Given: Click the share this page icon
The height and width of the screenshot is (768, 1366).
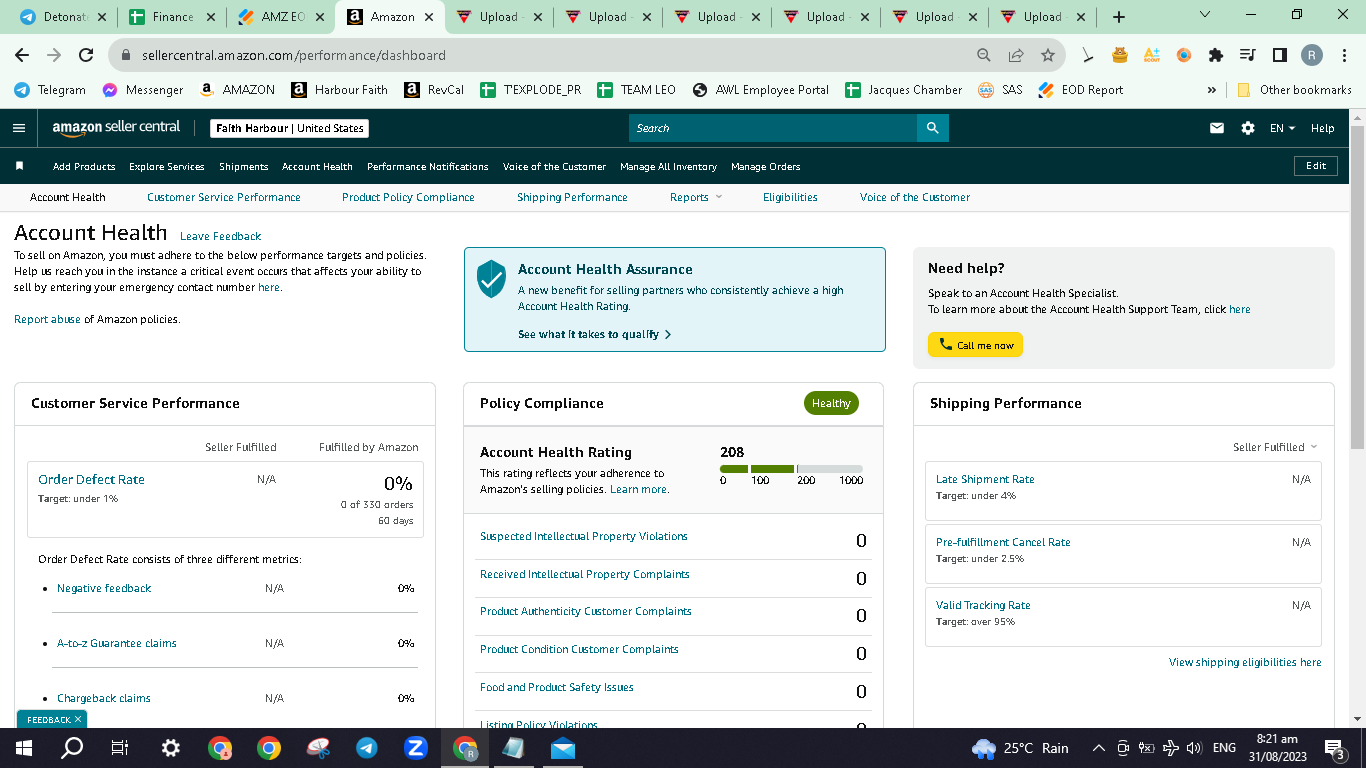Looking at the screenshot, I should 1016,55.
